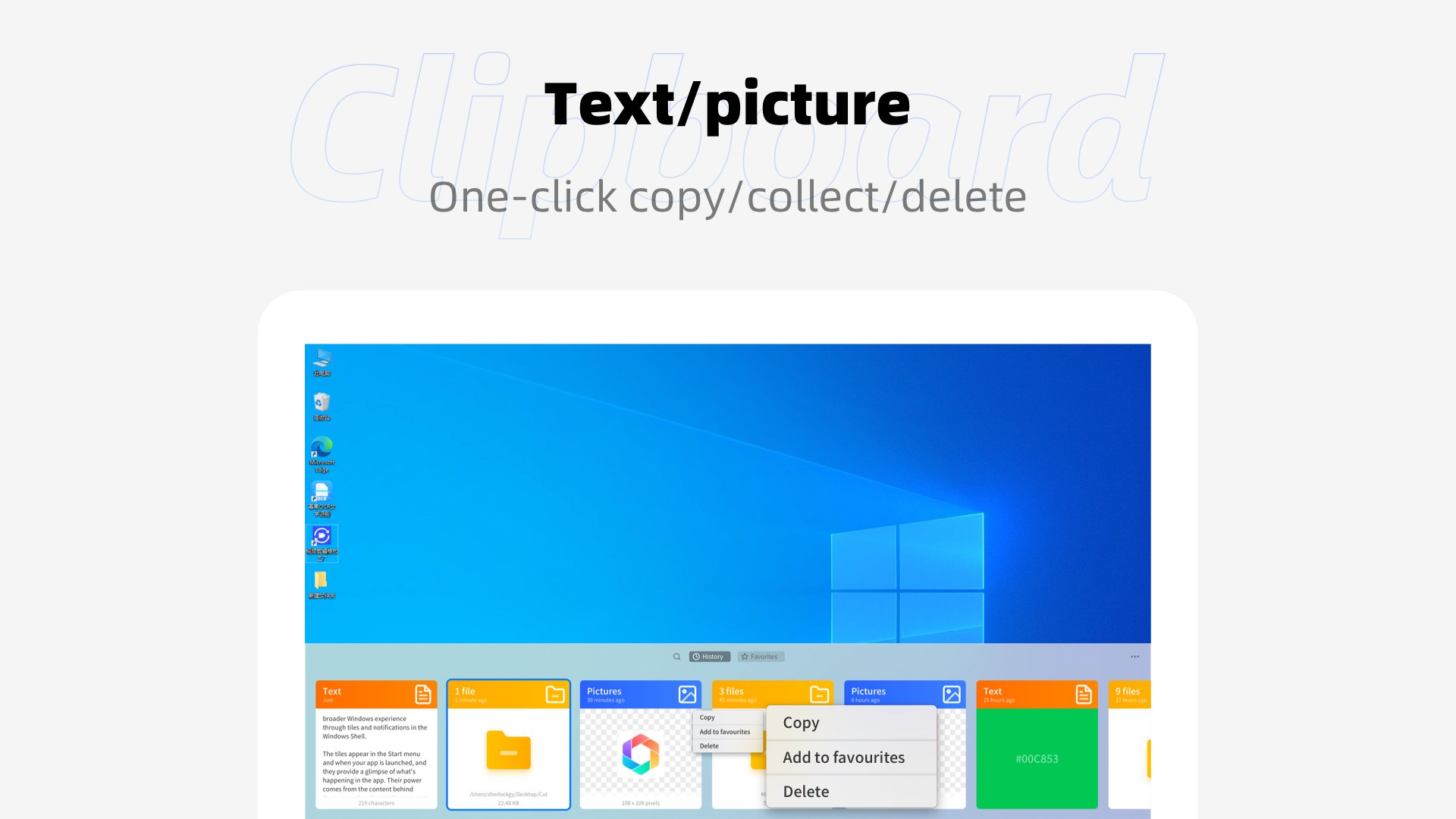This screenshot has width=1456, height=819.
Task: Click Copy in the small context menu
Action: click(x=708, y=717)
